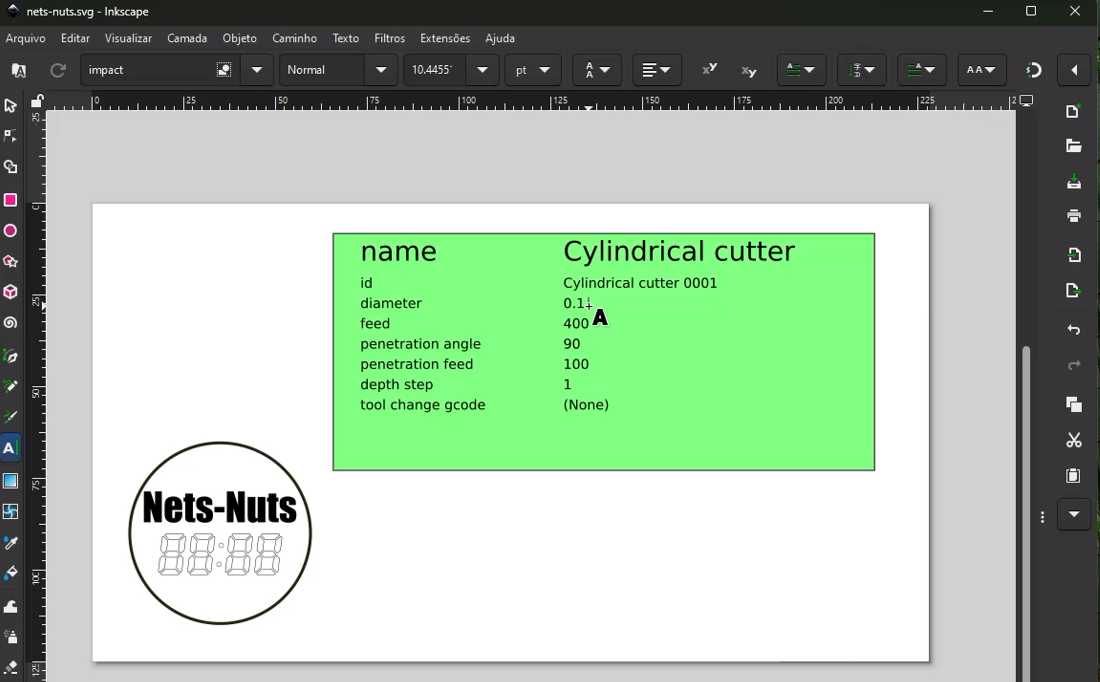
Task: Select the Ellipse tool
Action: [x=11, y=232]
